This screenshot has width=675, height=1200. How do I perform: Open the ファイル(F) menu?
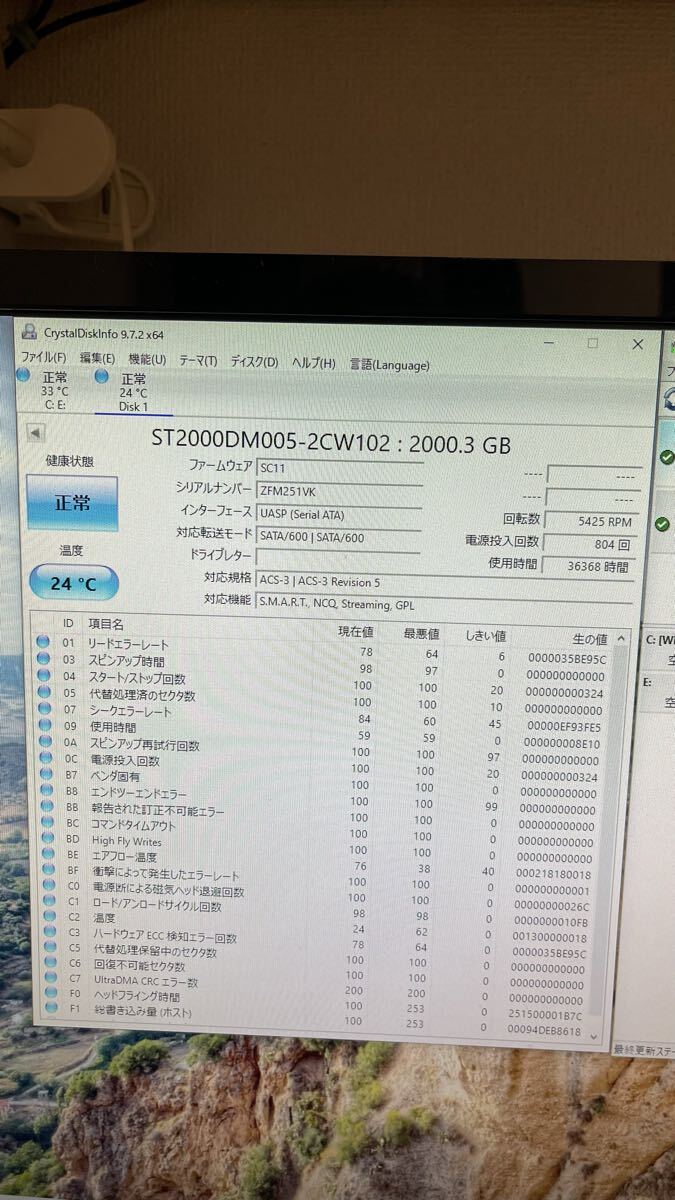click(x=43, y=357)
